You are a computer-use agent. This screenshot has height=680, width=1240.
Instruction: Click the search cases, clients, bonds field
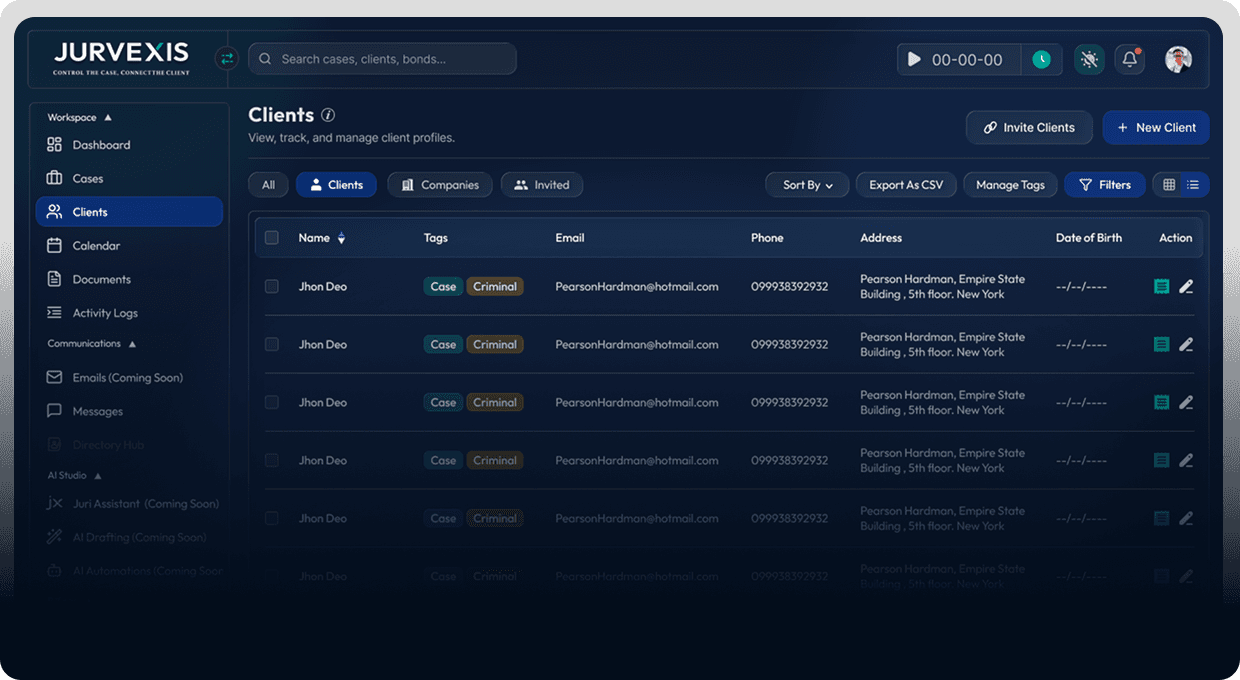click(x=382, y=59)
